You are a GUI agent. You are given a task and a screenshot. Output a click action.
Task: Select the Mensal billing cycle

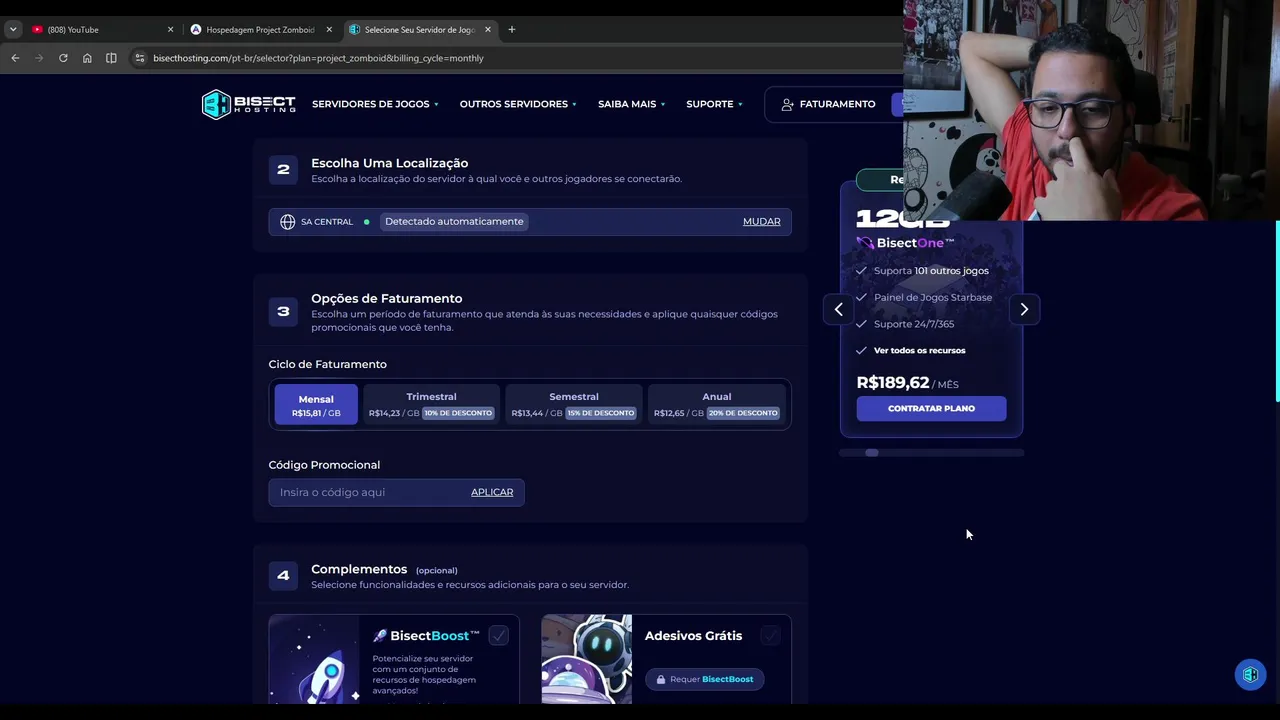(x=316, y=405)
